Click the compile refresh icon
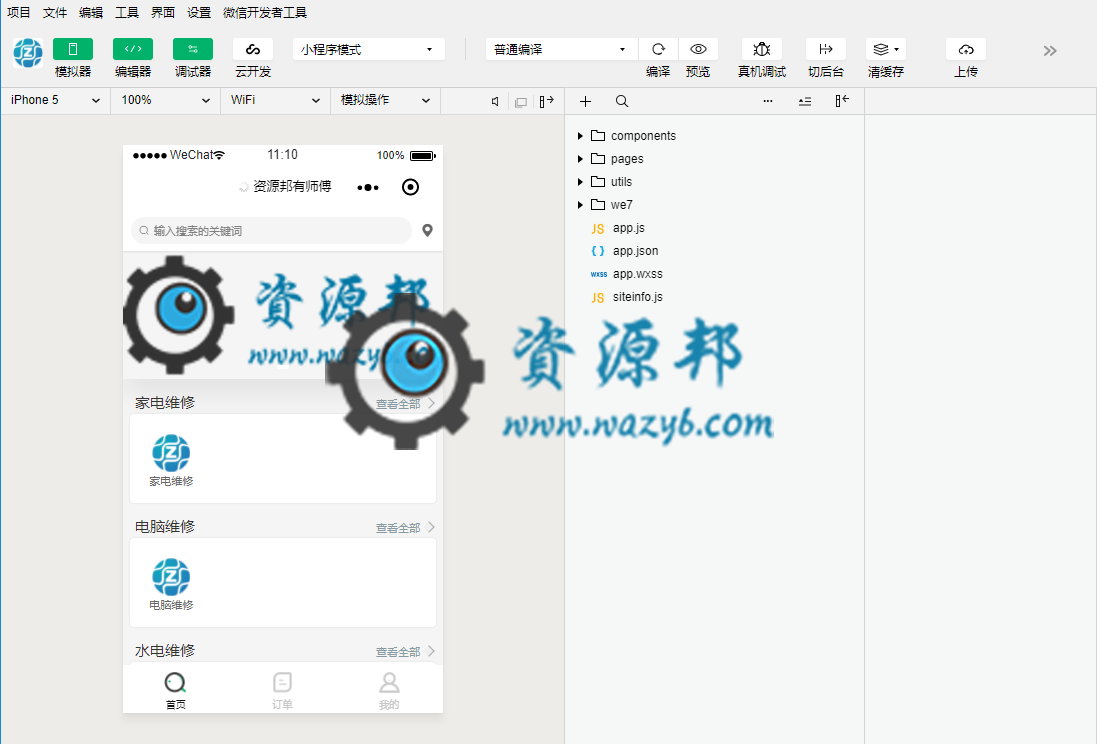 (658, 49)
